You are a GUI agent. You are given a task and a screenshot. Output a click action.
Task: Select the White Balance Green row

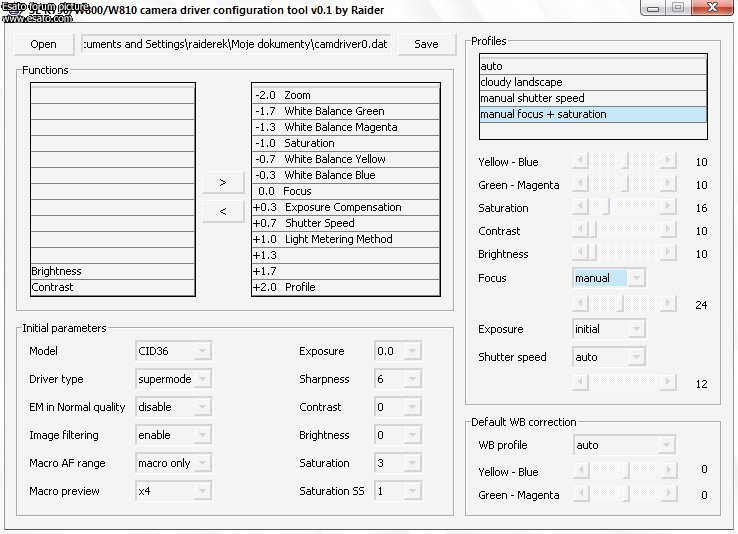click(346, 111)
